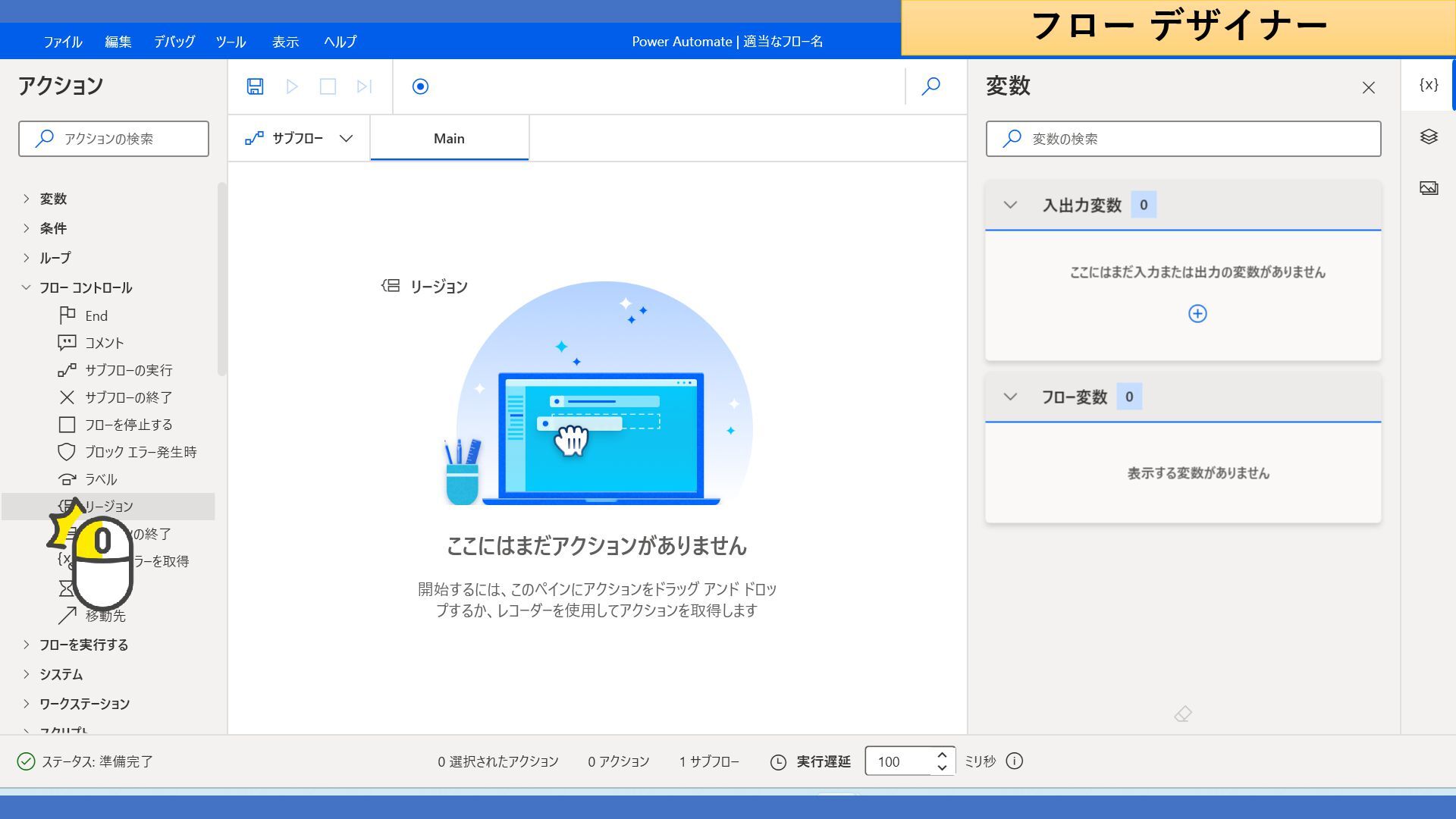Open the デバッグ menu

tap(174, 42)
